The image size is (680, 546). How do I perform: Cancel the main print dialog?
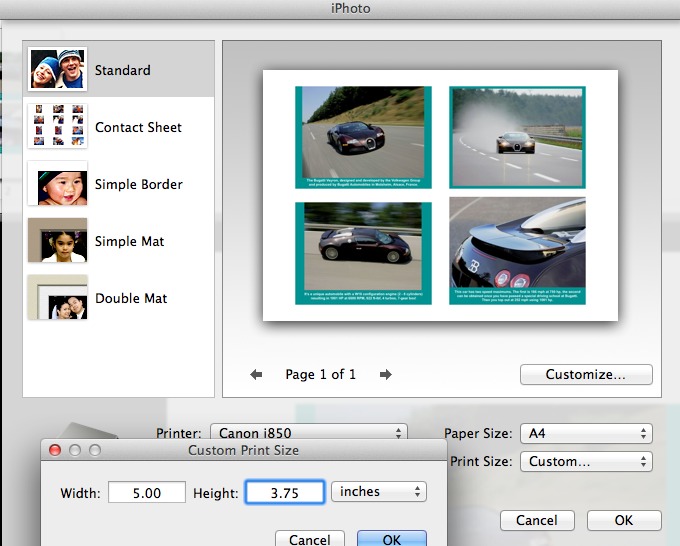point(537,520)
